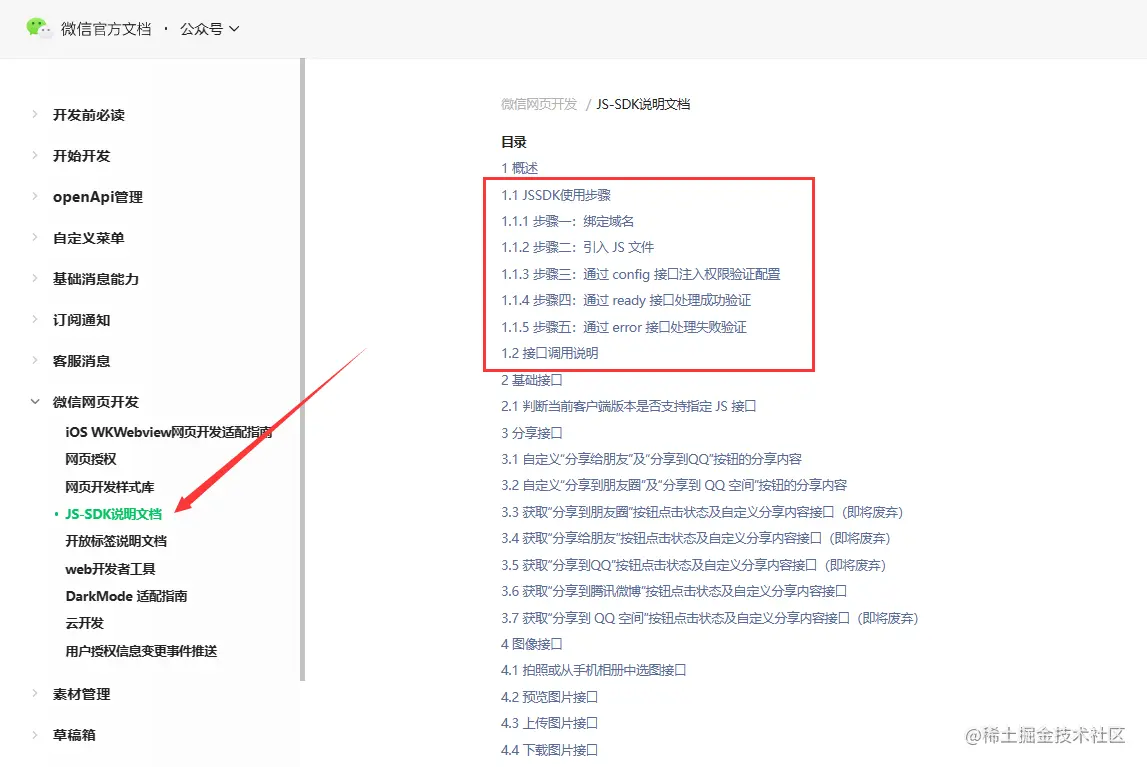
Task: Expand the 开始开发 section
Action: click(81, 156)
